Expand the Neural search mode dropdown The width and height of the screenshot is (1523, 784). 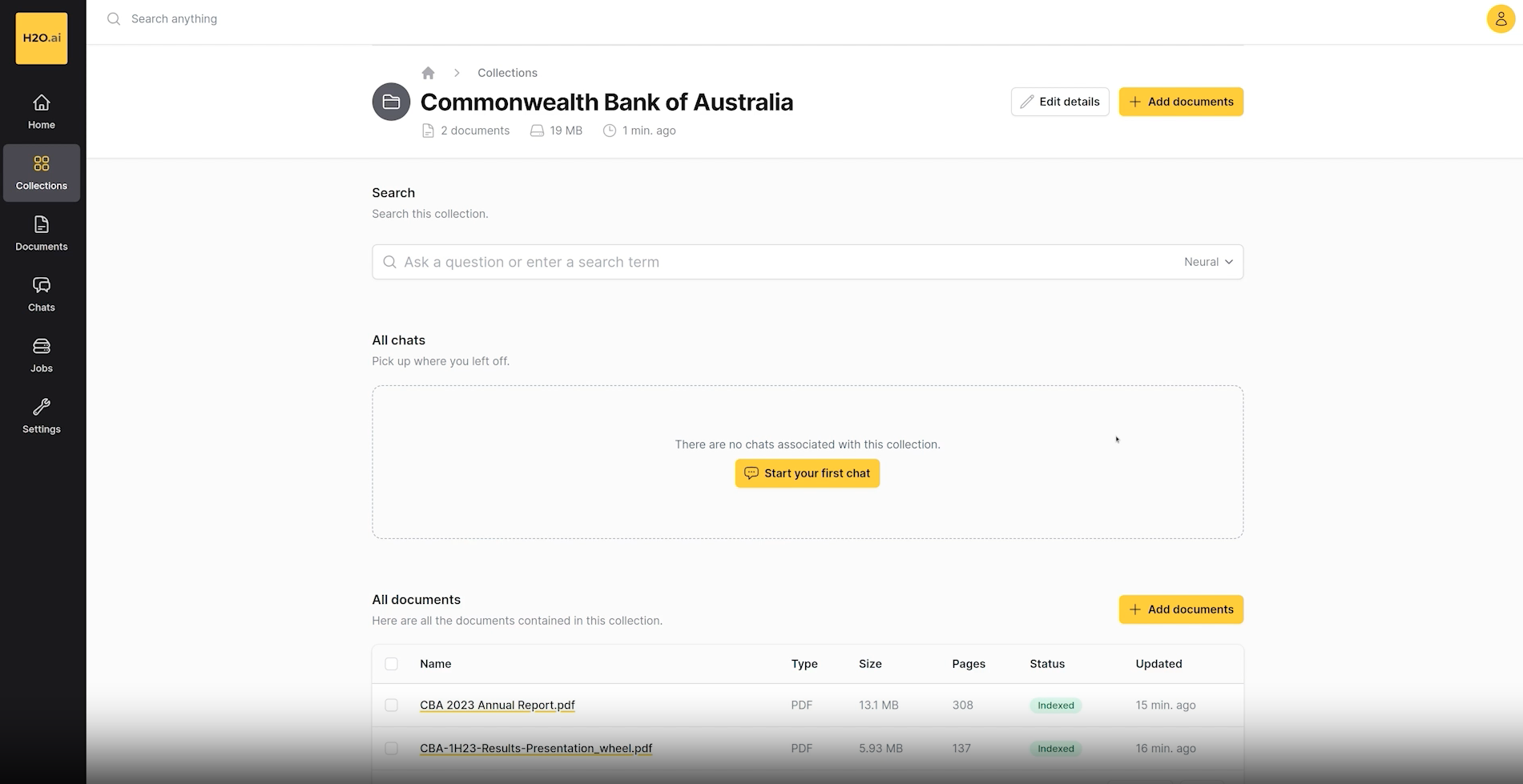1208,262
